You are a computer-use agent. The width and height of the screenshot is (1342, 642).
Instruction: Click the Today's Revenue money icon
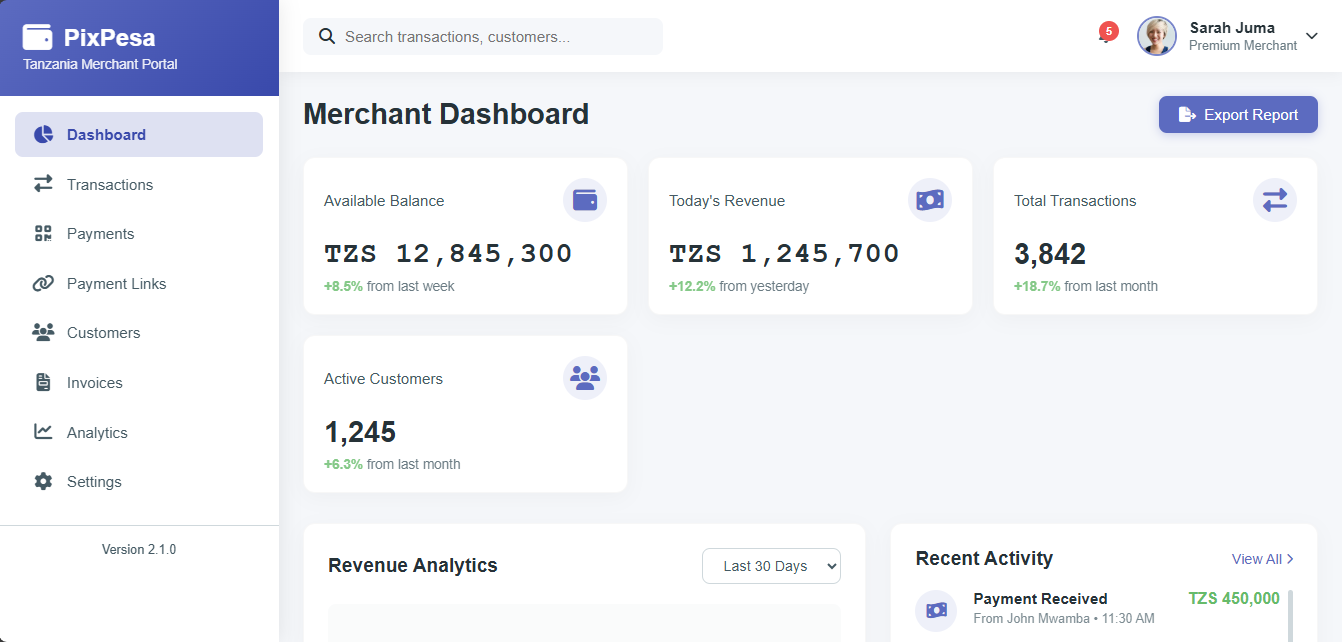[x=930, y=200]
